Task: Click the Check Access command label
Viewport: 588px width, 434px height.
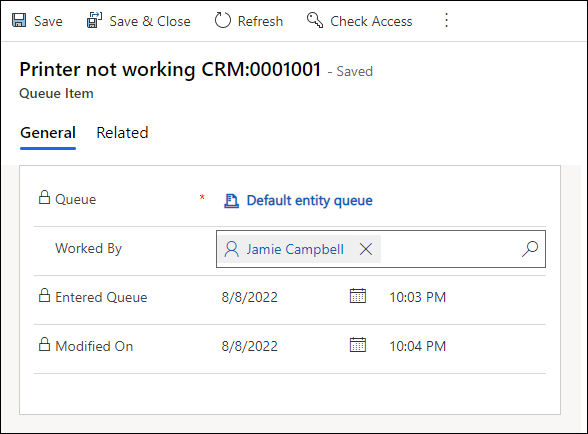Action: (371, 21)
